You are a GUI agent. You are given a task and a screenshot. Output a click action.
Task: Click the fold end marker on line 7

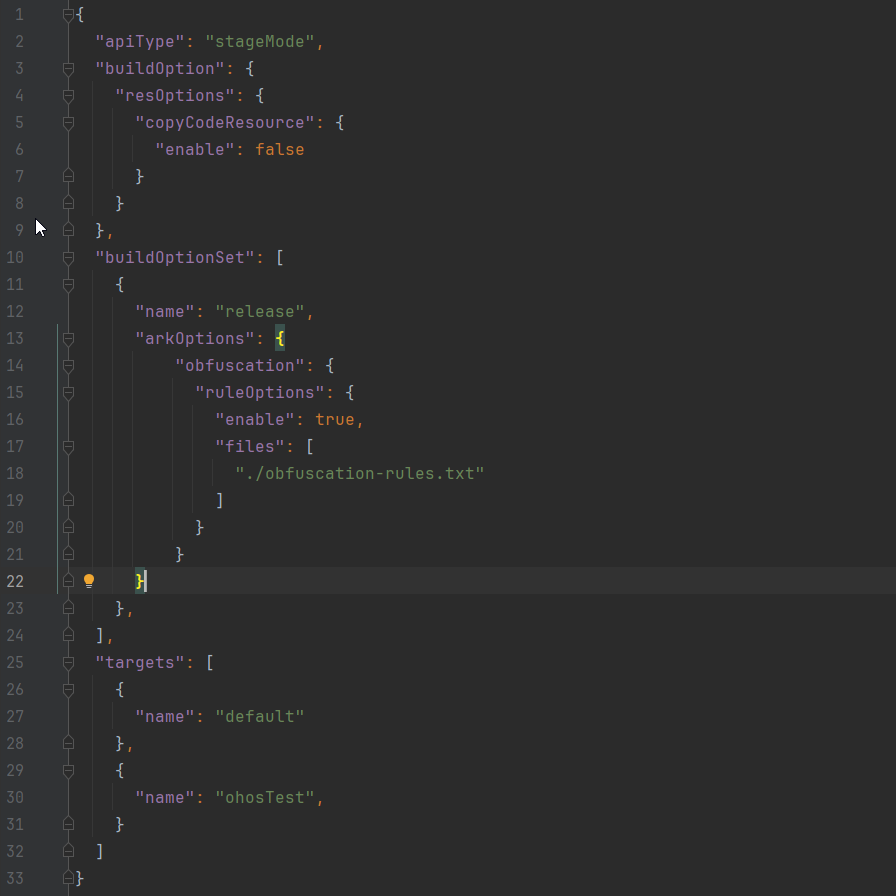tap(68, 176)
